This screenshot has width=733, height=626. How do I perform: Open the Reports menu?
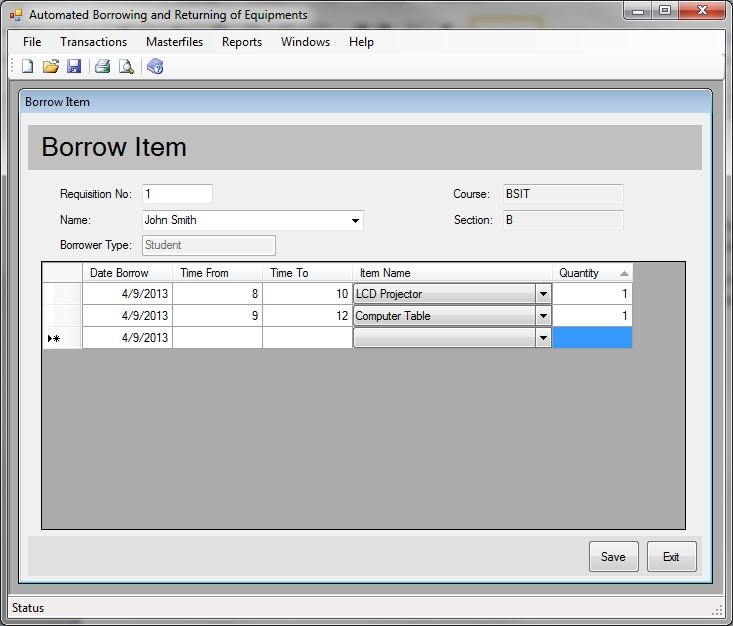(242, 42)
